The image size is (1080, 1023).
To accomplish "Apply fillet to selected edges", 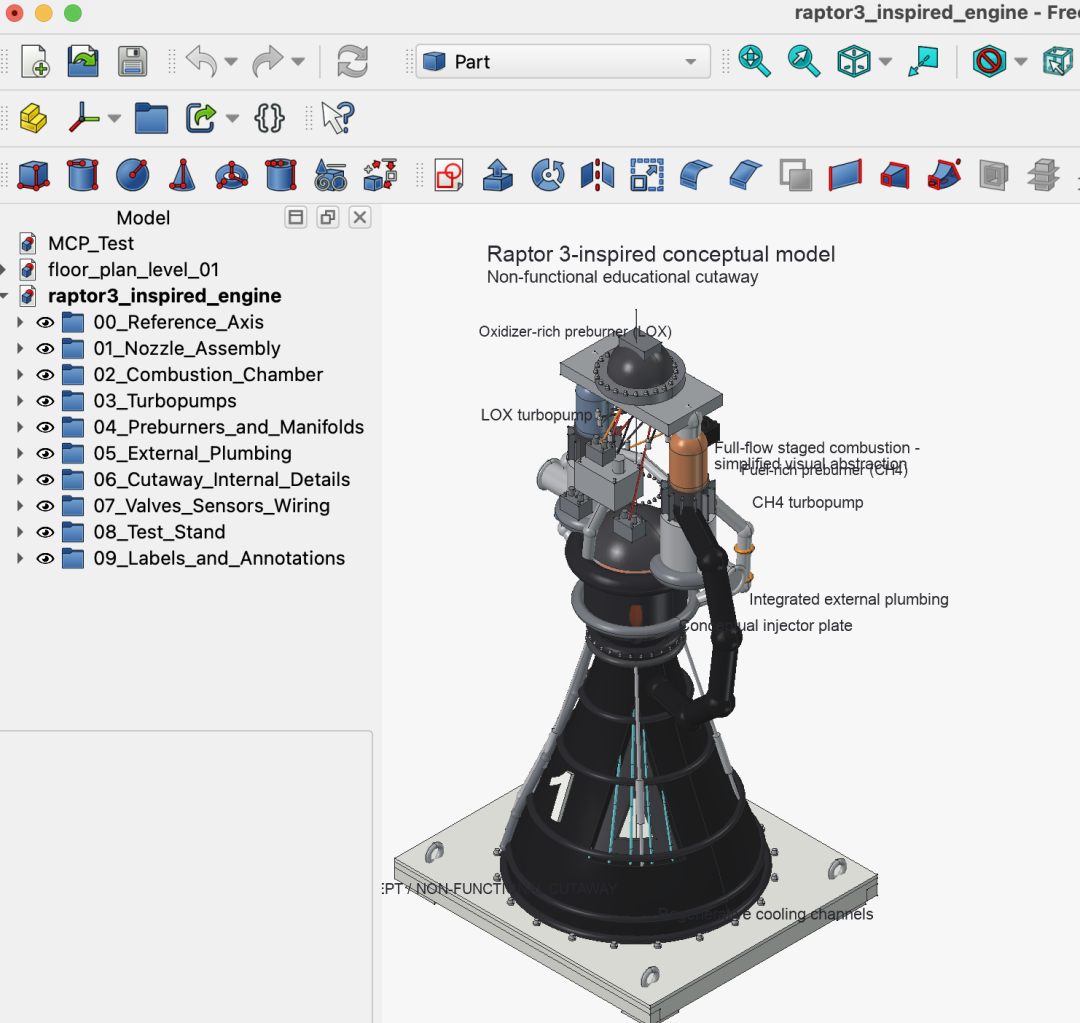I will (696, 175).
